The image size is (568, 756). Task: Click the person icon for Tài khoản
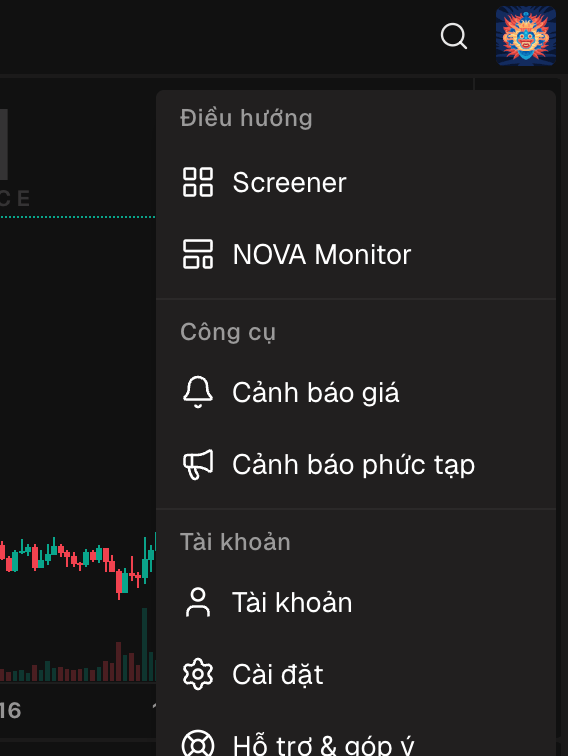[x=198, y=602]
